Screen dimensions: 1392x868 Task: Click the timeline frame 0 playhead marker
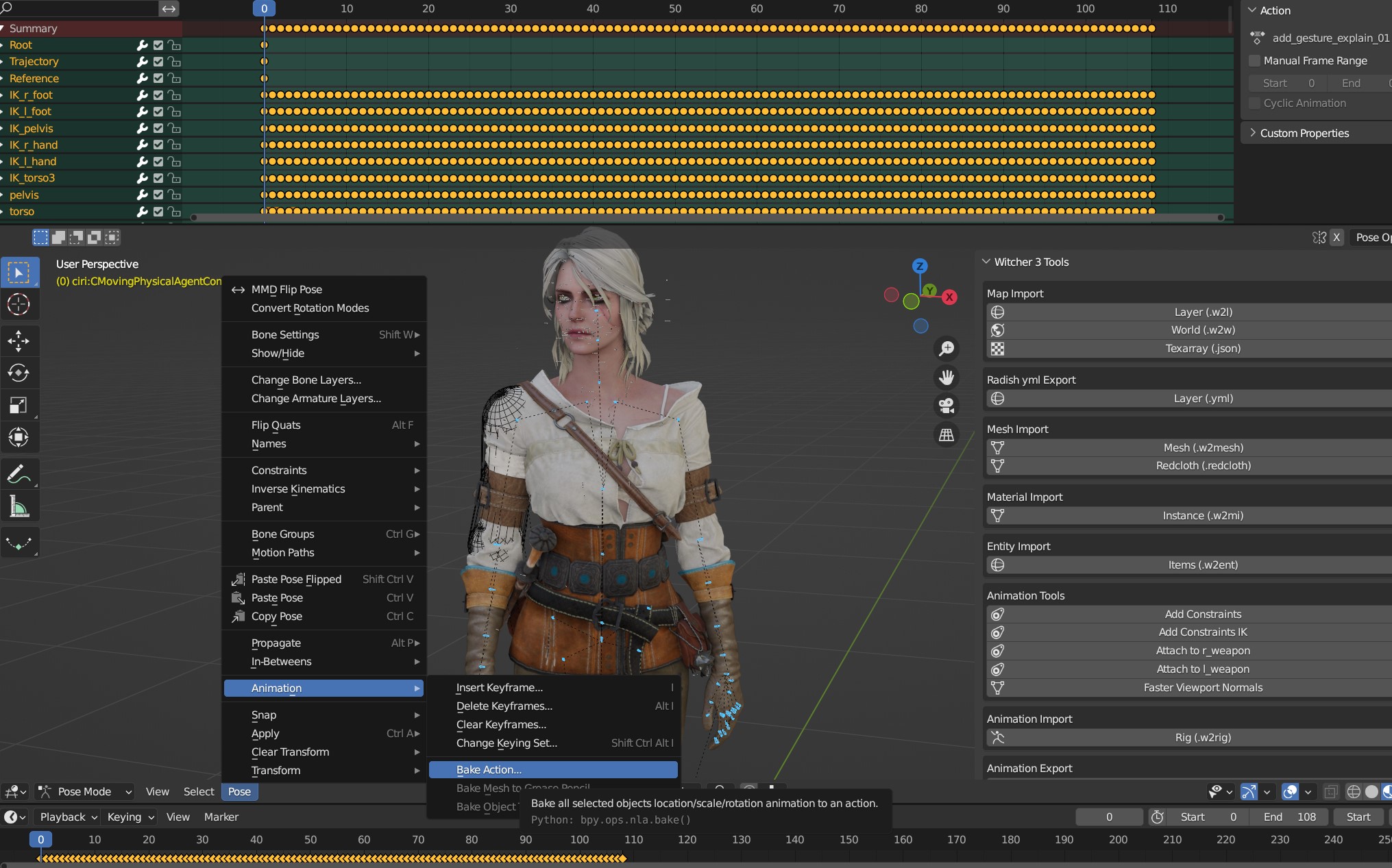(x=40, y=840)
